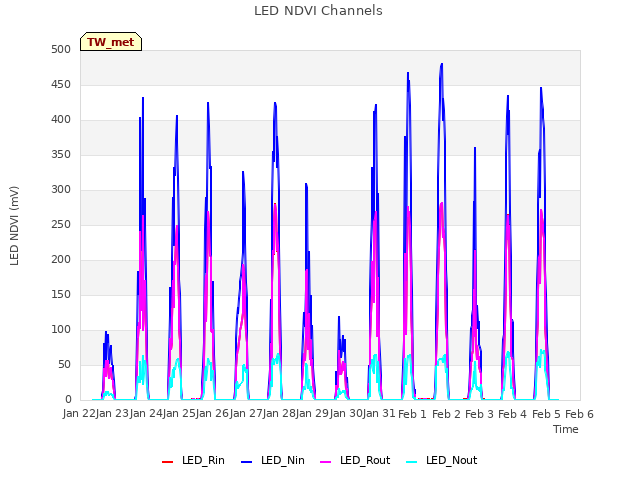Screen dimensions: 640x480
Task: Click the red LED_Rin legend swatch
Action: point(168,462)
